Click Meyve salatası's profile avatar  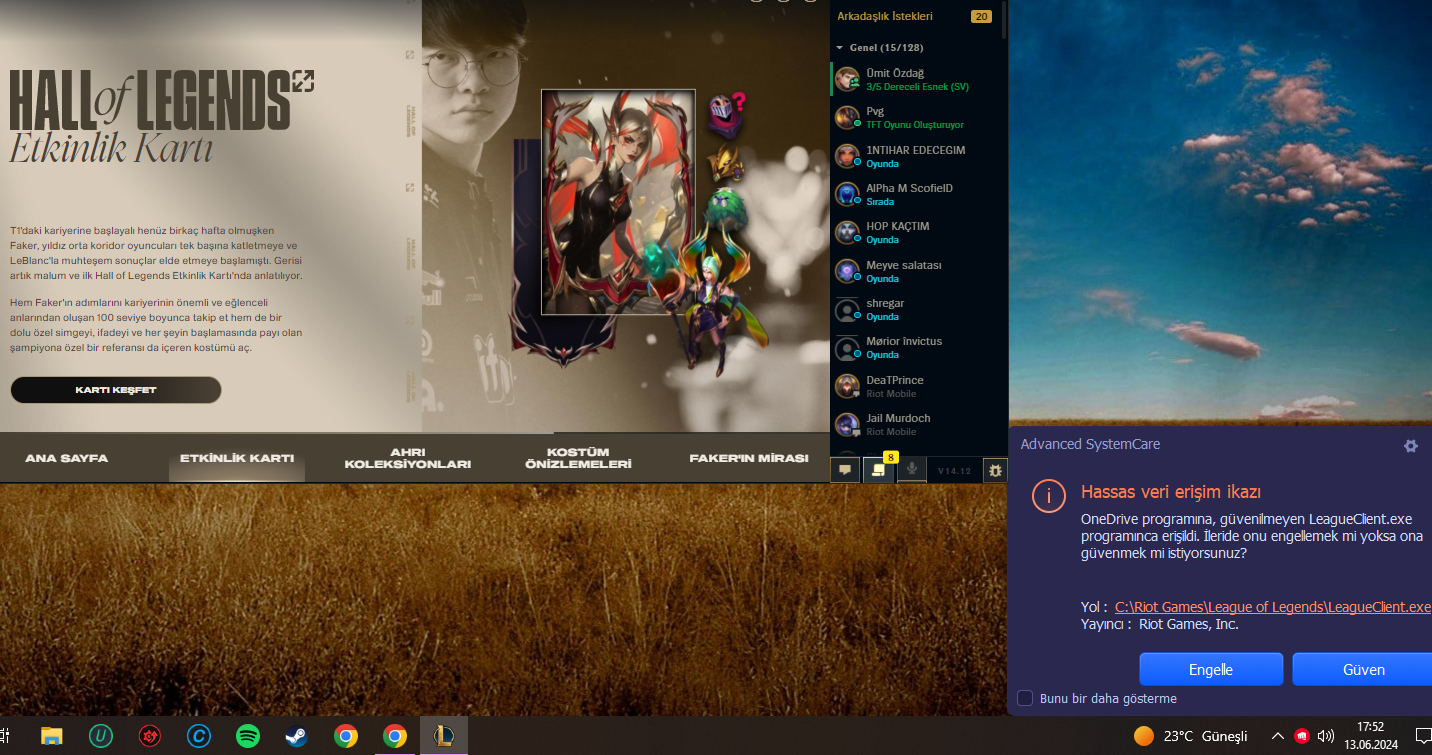click(847, 271)
